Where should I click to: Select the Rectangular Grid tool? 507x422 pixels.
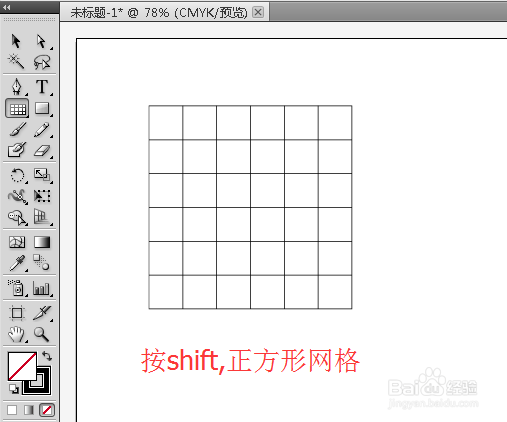pyautogui.click(x=17, y=108)
